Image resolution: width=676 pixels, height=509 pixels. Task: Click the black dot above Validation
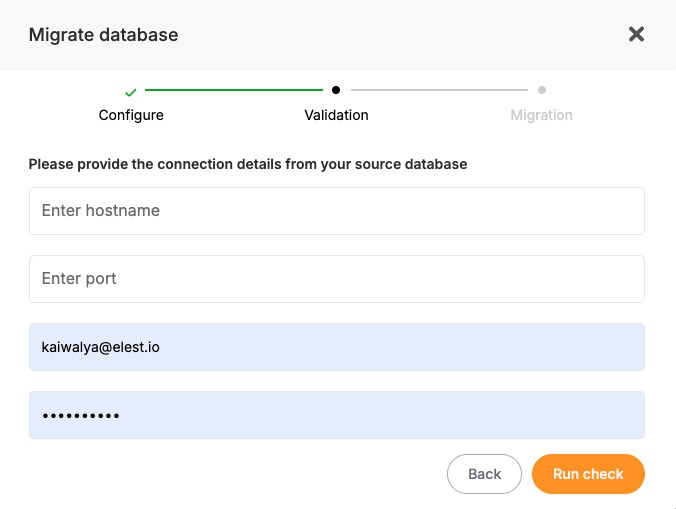(x=336, y=90)
